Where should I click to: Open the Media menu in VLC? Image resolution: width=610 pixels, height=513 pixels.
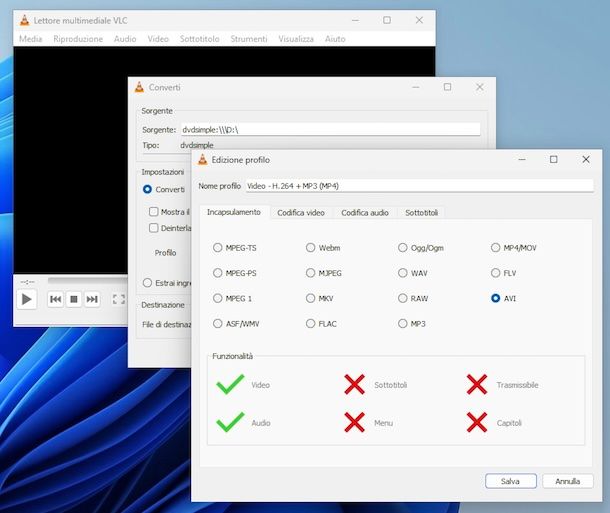coord(30,39)
